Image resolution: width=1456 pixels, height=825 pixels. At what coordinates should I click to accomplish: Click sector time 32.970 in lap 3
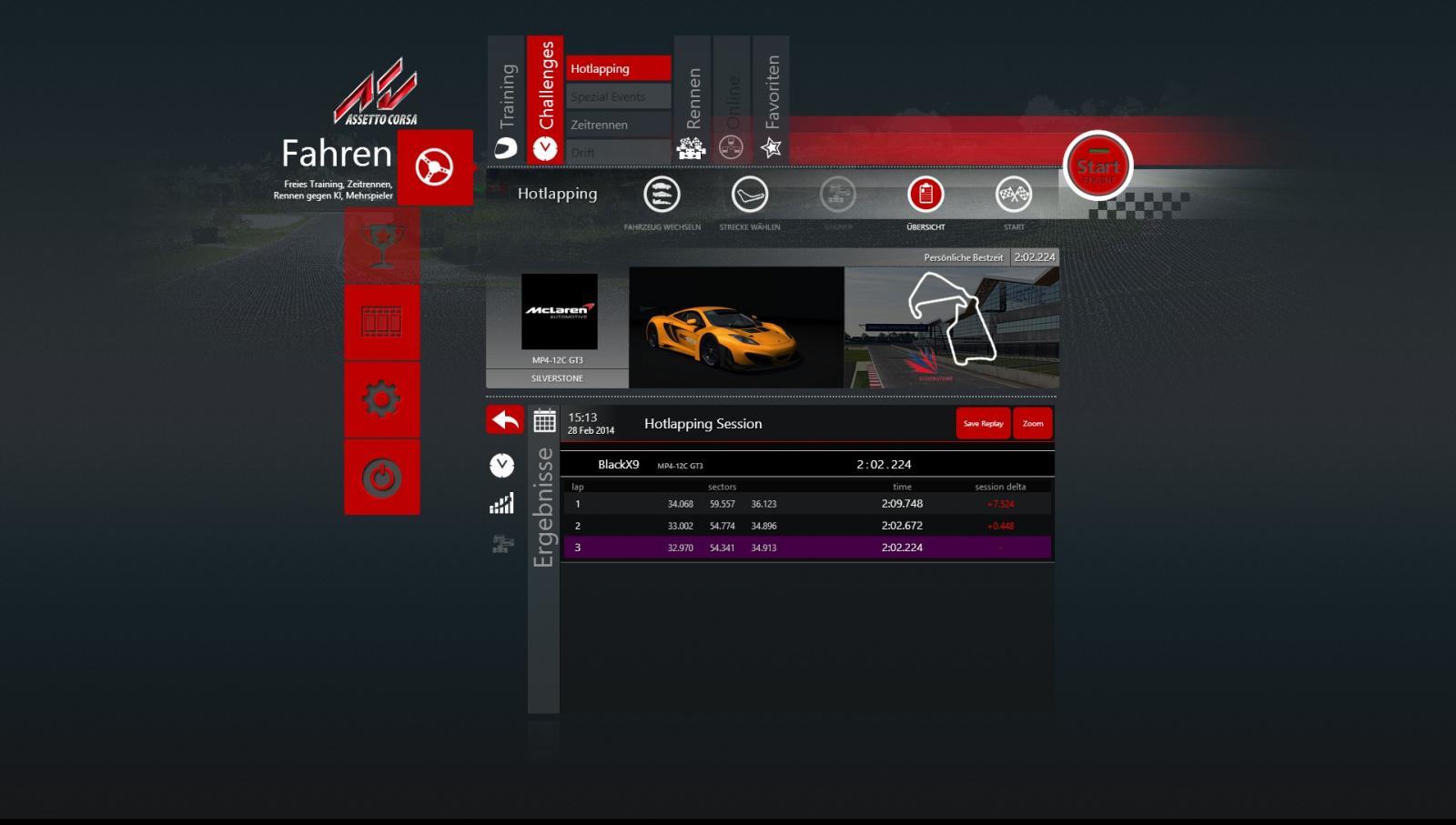pos(680,548)
